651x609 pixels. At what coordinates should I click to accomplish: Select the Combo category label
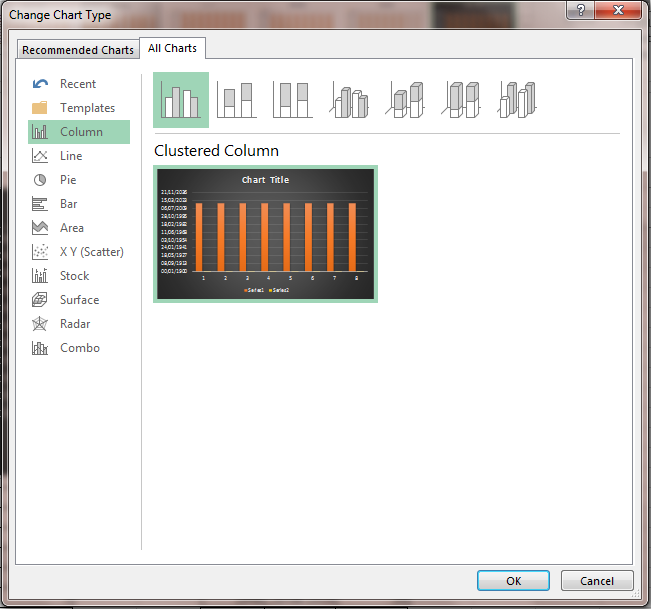point(80,348)
